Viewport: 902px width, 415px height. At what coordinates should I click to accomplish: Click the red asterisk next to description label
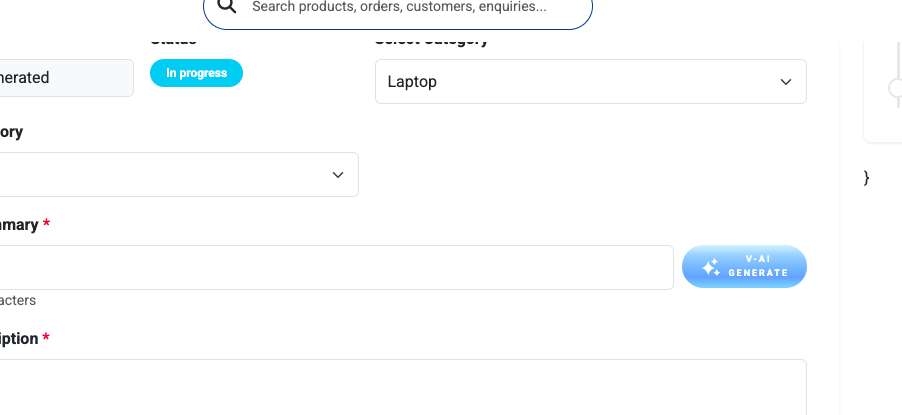click(x=46, y=337)
